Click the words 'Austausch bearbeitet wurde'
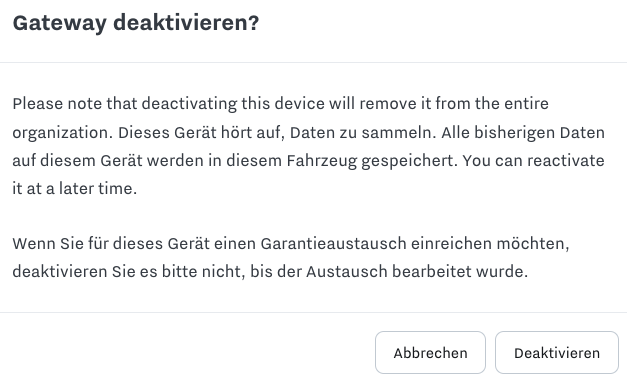 click(x=417, y=271)
